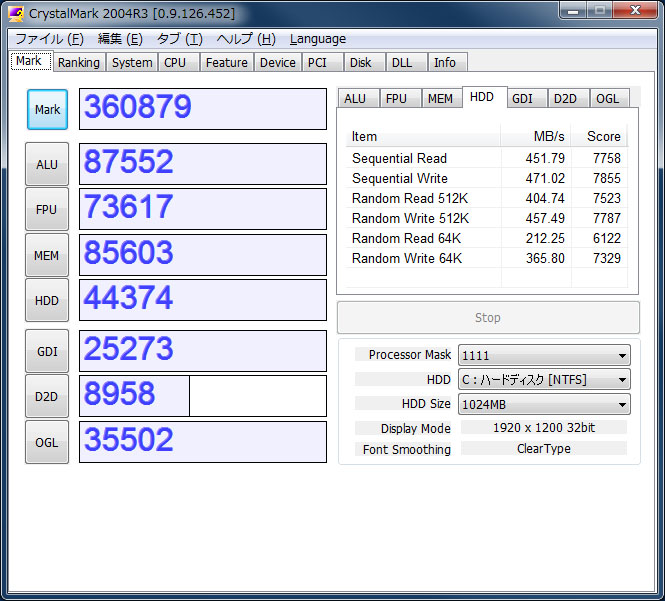
Task: Expand the HDD drive dropdown
Action: coord(544,379)
